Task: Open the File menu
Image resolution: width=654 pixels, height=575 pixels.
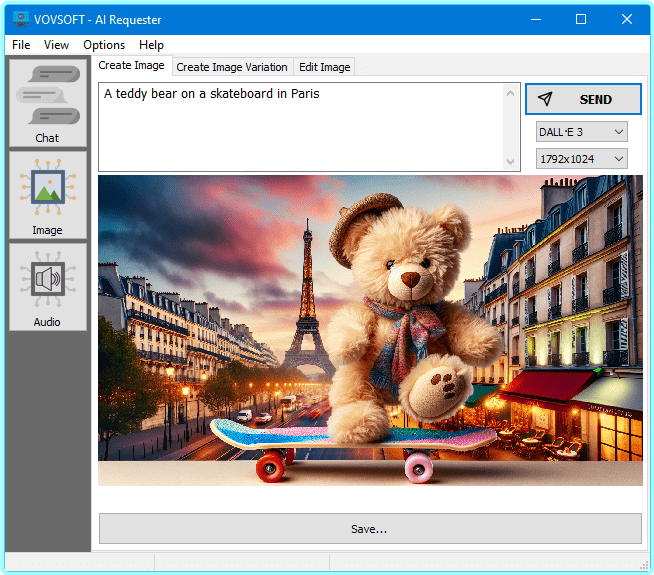Action: tap(21, 45)
